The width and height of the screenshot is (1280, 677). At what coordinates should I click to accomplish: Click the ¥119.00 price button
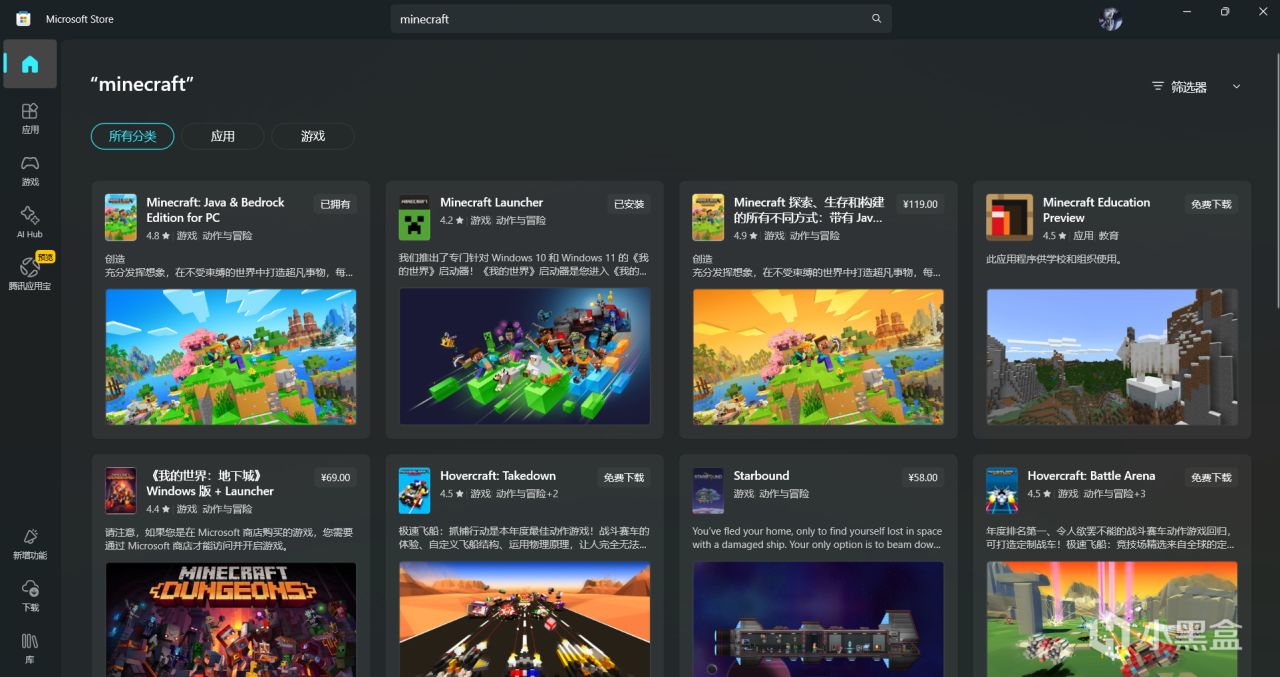tap(920, 204)
